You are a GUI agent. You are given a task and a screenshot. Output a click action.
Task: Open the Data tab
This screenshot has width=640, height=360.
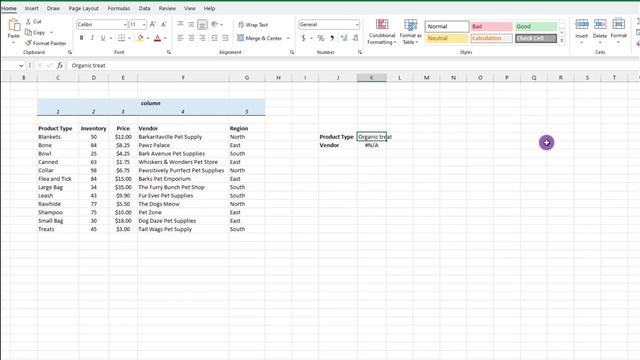144,8
